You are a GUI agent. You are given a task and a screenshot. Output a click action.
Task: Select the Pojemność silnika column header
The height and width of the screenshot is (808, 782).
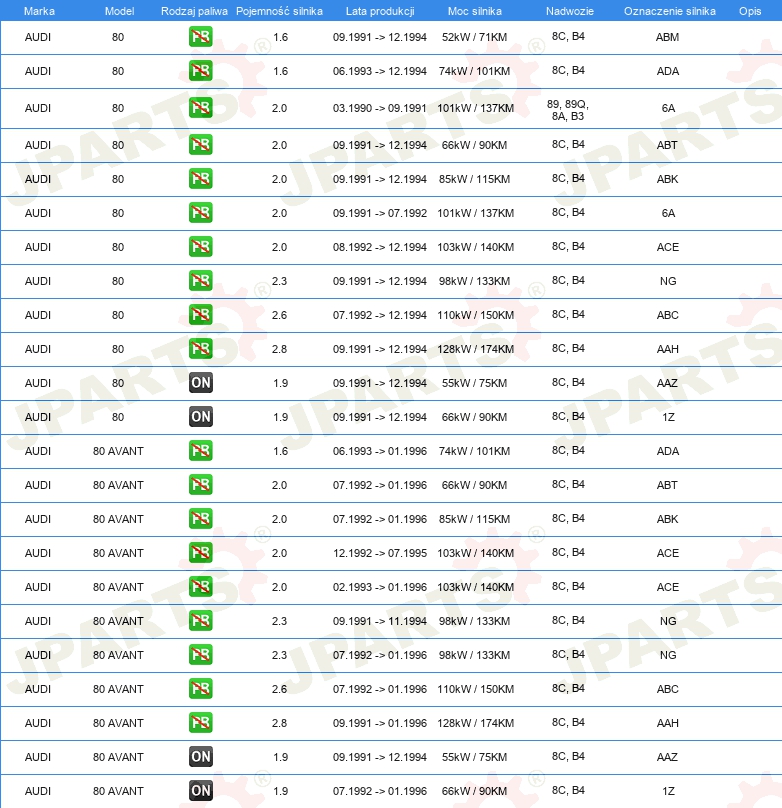tap(279, 11)
